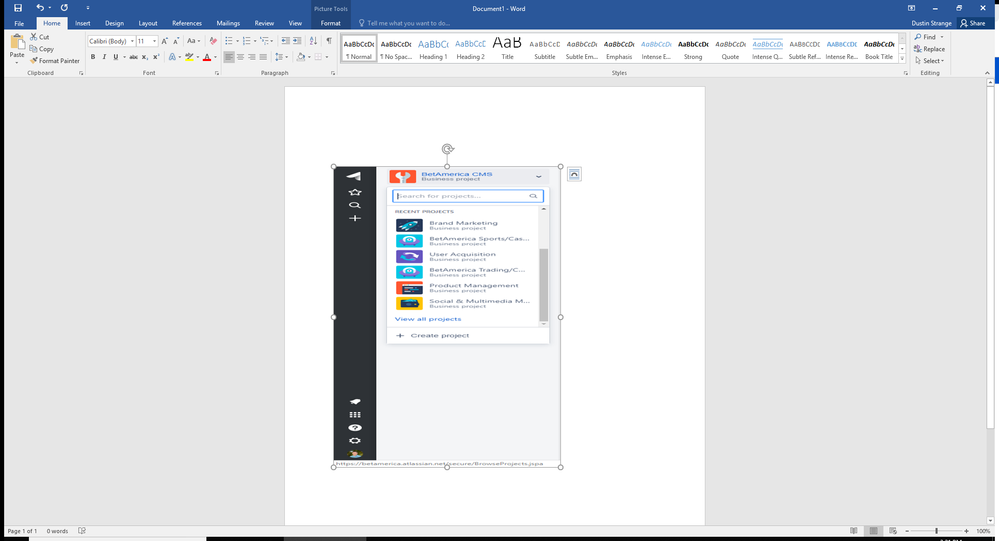Collapse the ribbon with the arrow
This screenshot has width=999, height=541.
[988, 73]
